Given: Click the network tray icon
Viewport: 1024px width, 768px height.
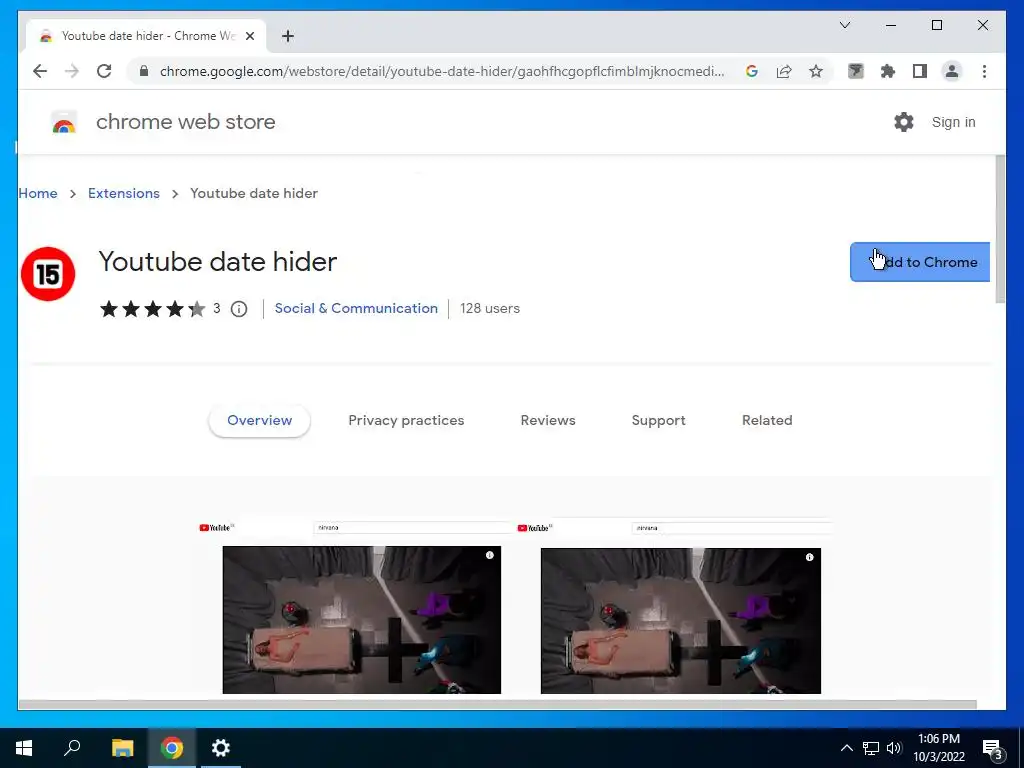Looking at the screenshot, I should 871,748.
